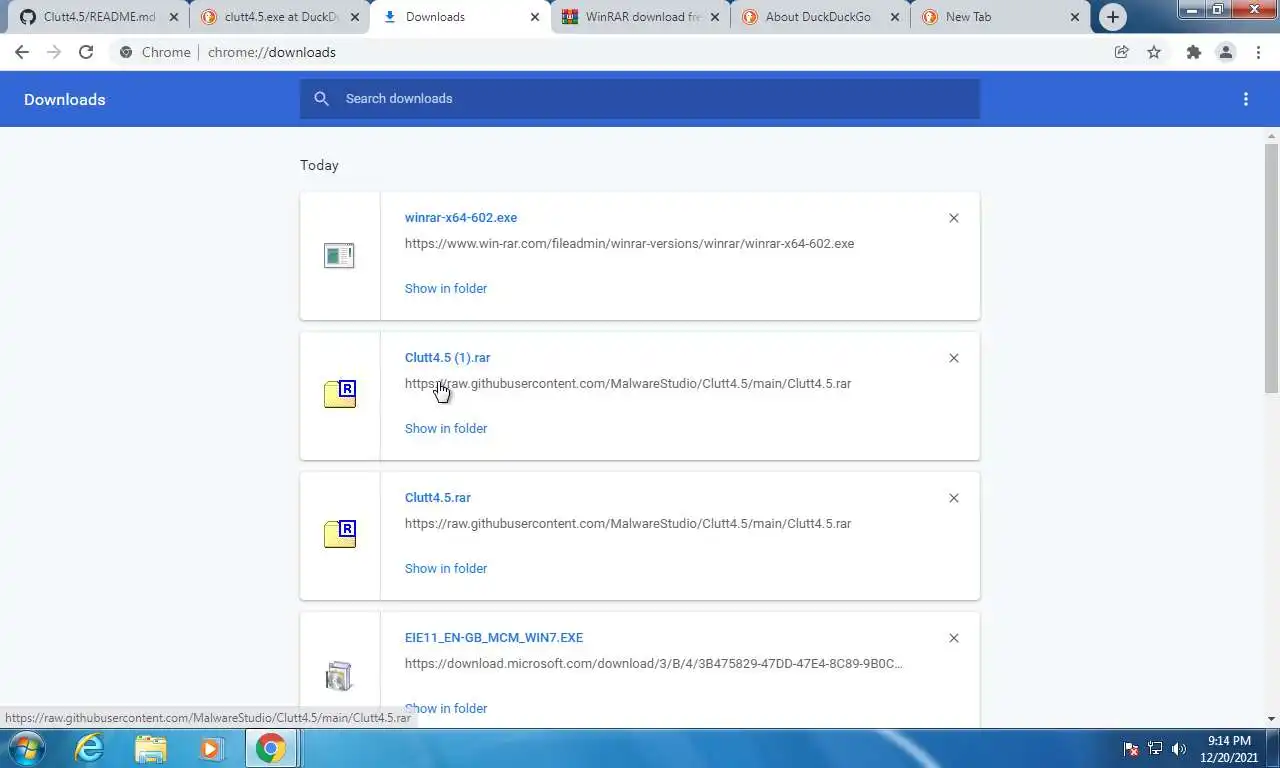This screenshot has width=1280, height=768.
Task: Click the scrollbar up arrow
Action: (1271, 135)
